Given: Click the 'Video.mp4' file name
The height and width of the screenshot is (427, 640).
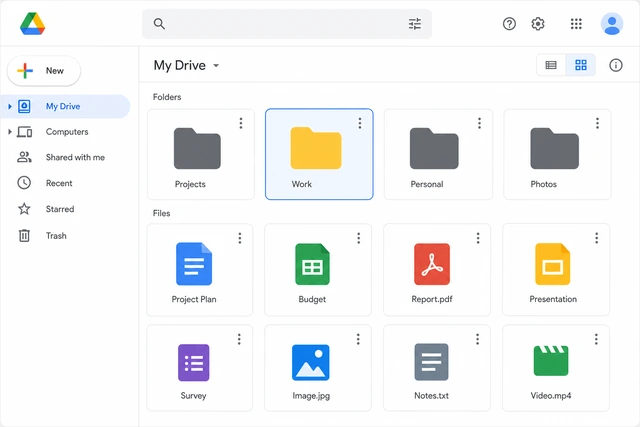Looking at the screenshot, I should (x=551, y=396).
